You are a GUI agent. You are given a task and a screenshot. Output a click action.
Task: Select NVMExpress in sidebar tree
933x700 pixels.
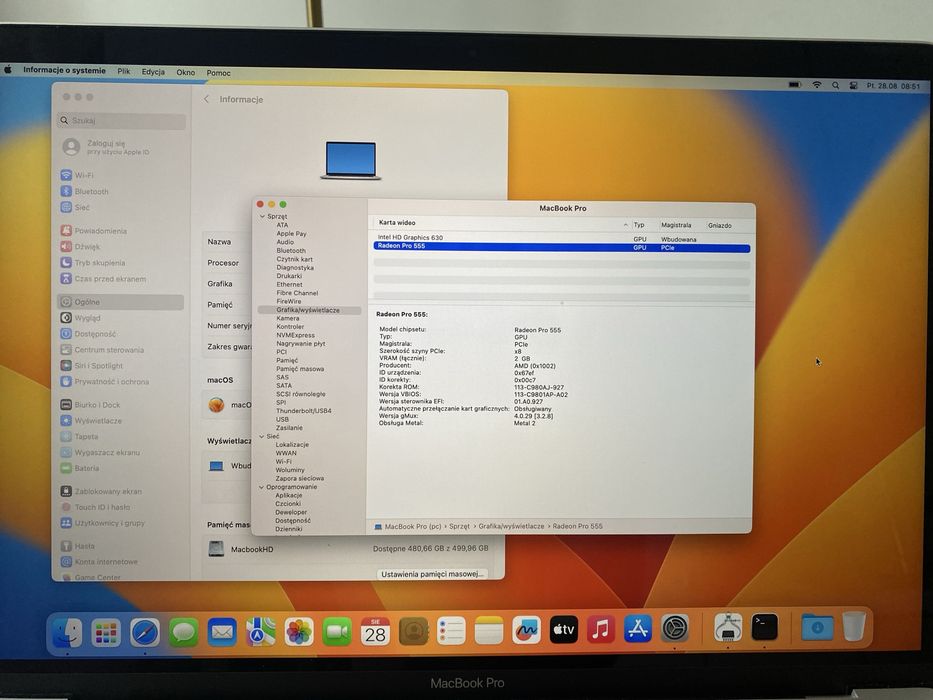[296, 335]
